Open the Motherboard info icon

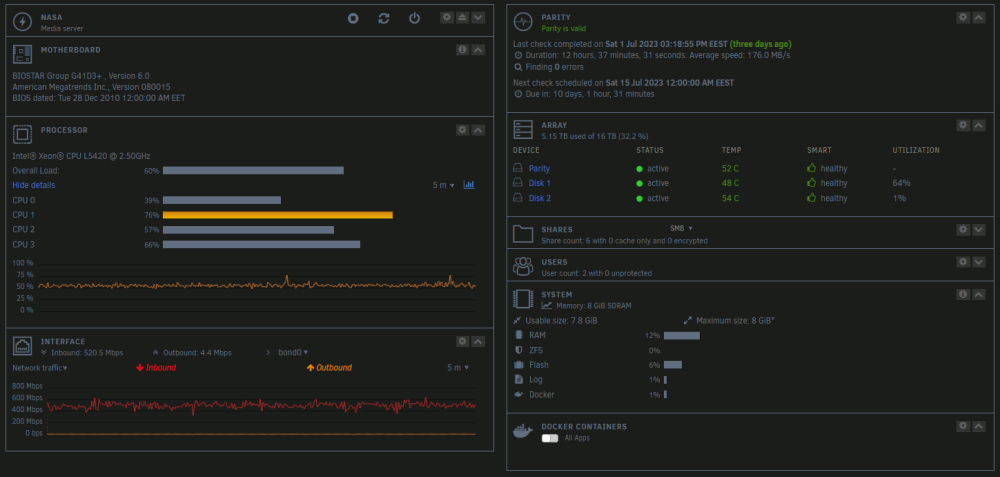pos(462,50)
